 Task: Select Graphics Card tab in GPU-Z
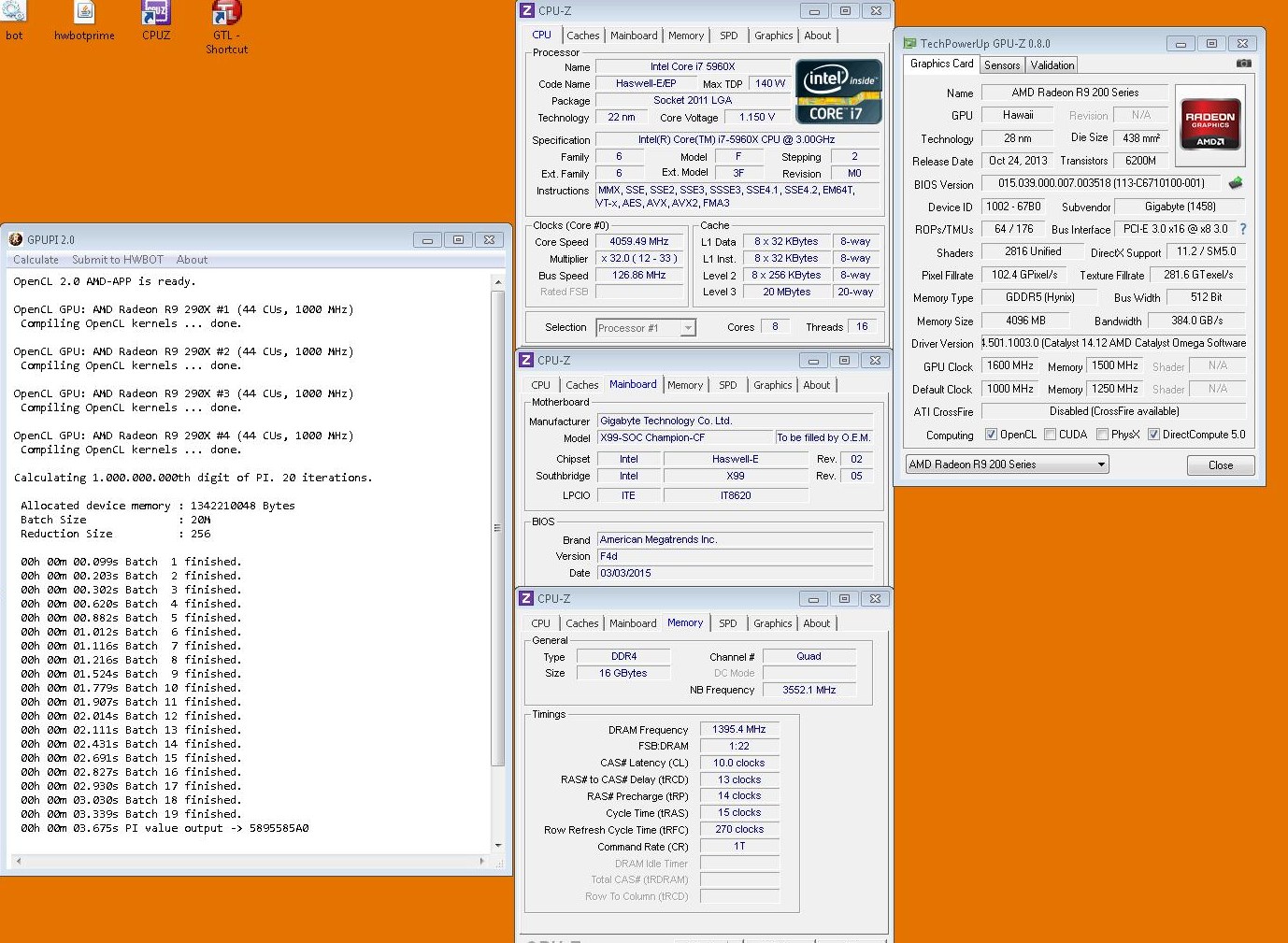(941, 64)
